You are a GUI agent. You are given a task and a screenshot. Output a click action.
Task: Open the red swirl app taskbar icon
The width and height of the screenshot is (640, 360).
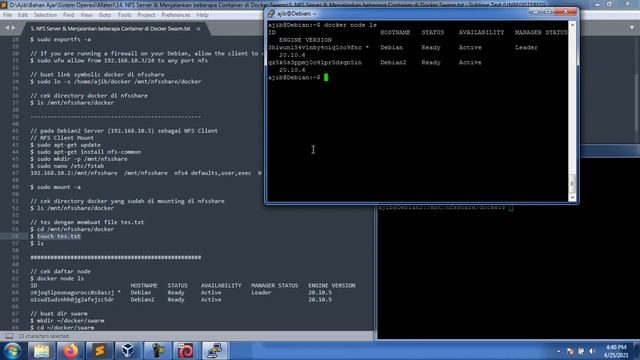pos(186,351)
